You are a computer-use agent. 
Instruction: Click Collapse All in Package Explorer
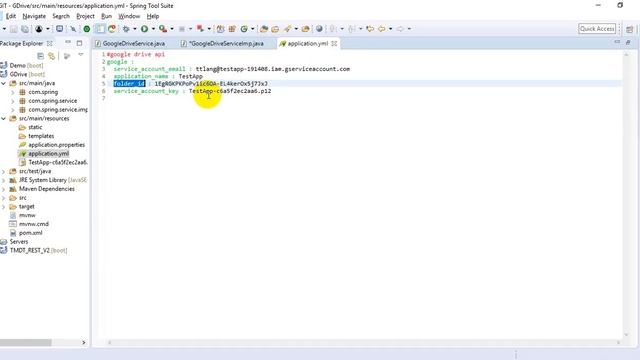[40, 56]
